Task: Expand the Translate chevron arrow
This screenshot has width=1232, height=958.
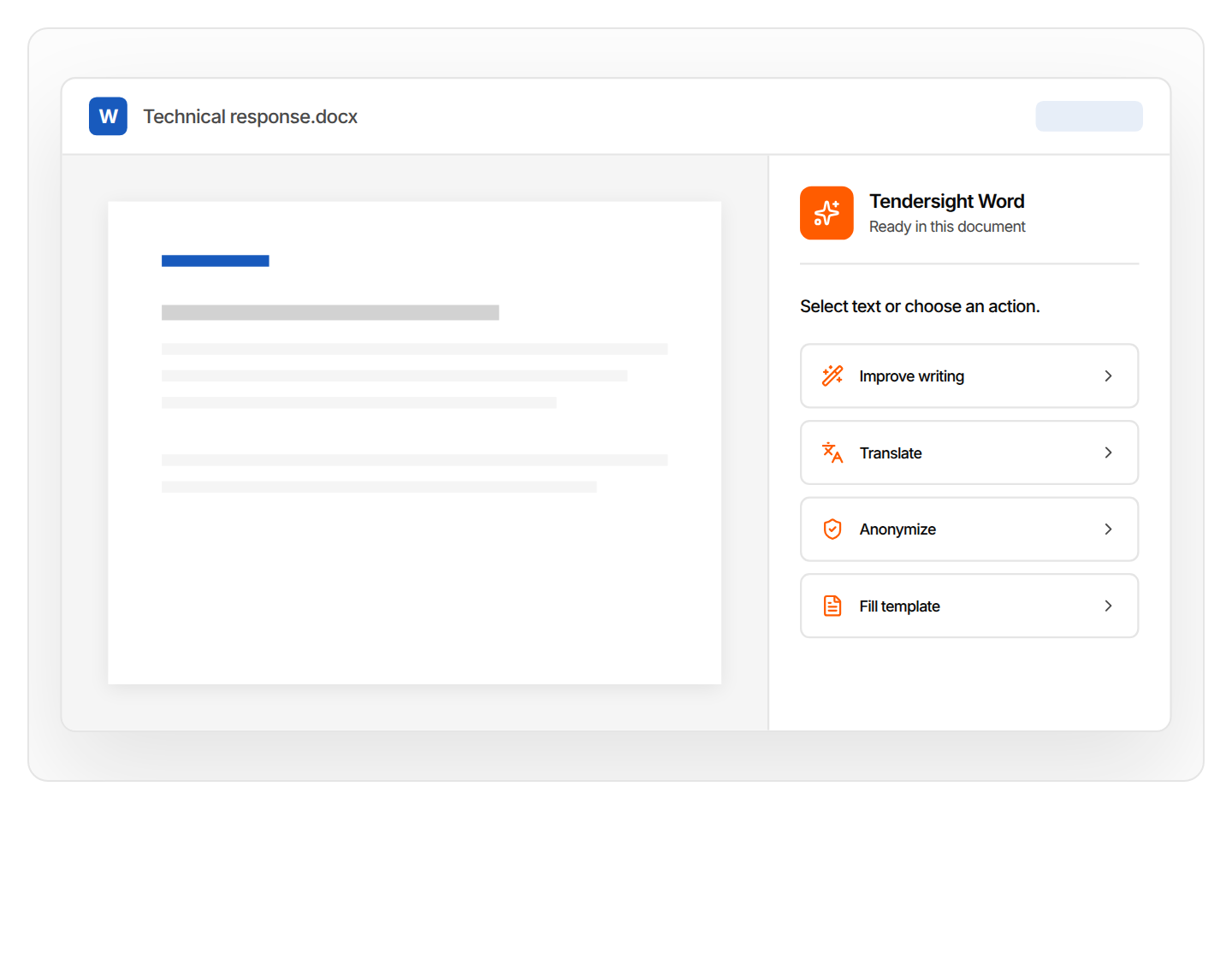Action: pos(1108,452)
